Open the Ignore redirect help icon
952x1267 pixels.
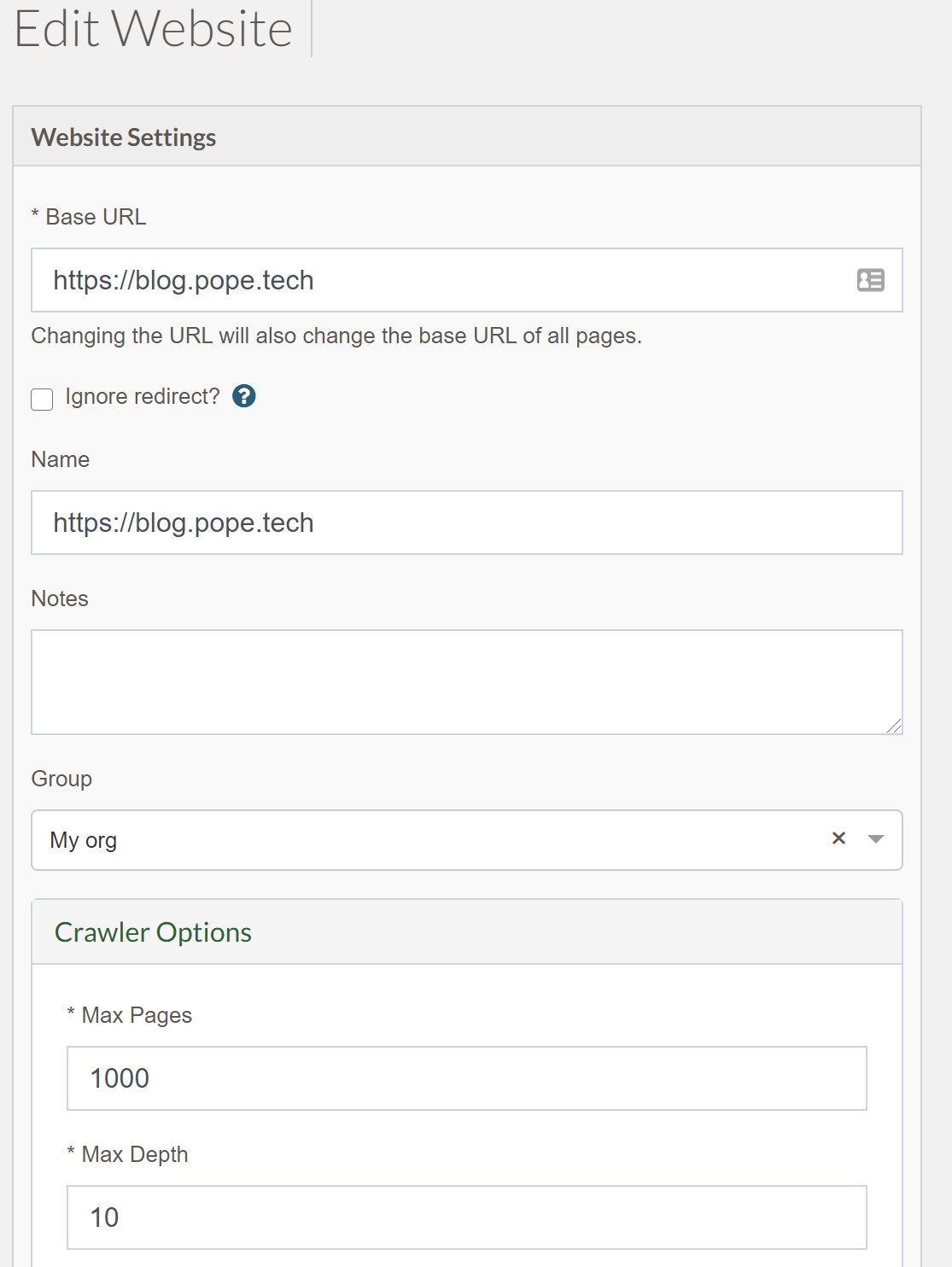coord(244,396)
